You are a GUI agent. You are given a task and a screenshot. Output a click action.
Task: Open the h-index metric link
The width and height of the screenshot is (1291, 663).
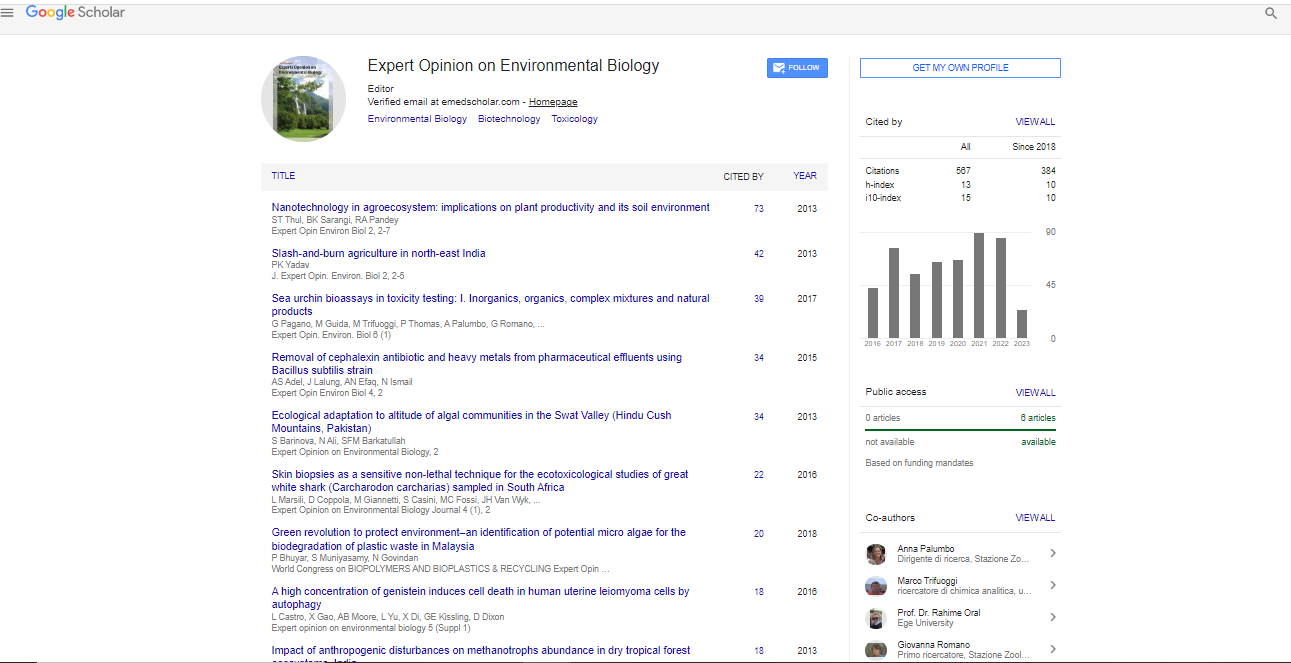tap(880, 185)
